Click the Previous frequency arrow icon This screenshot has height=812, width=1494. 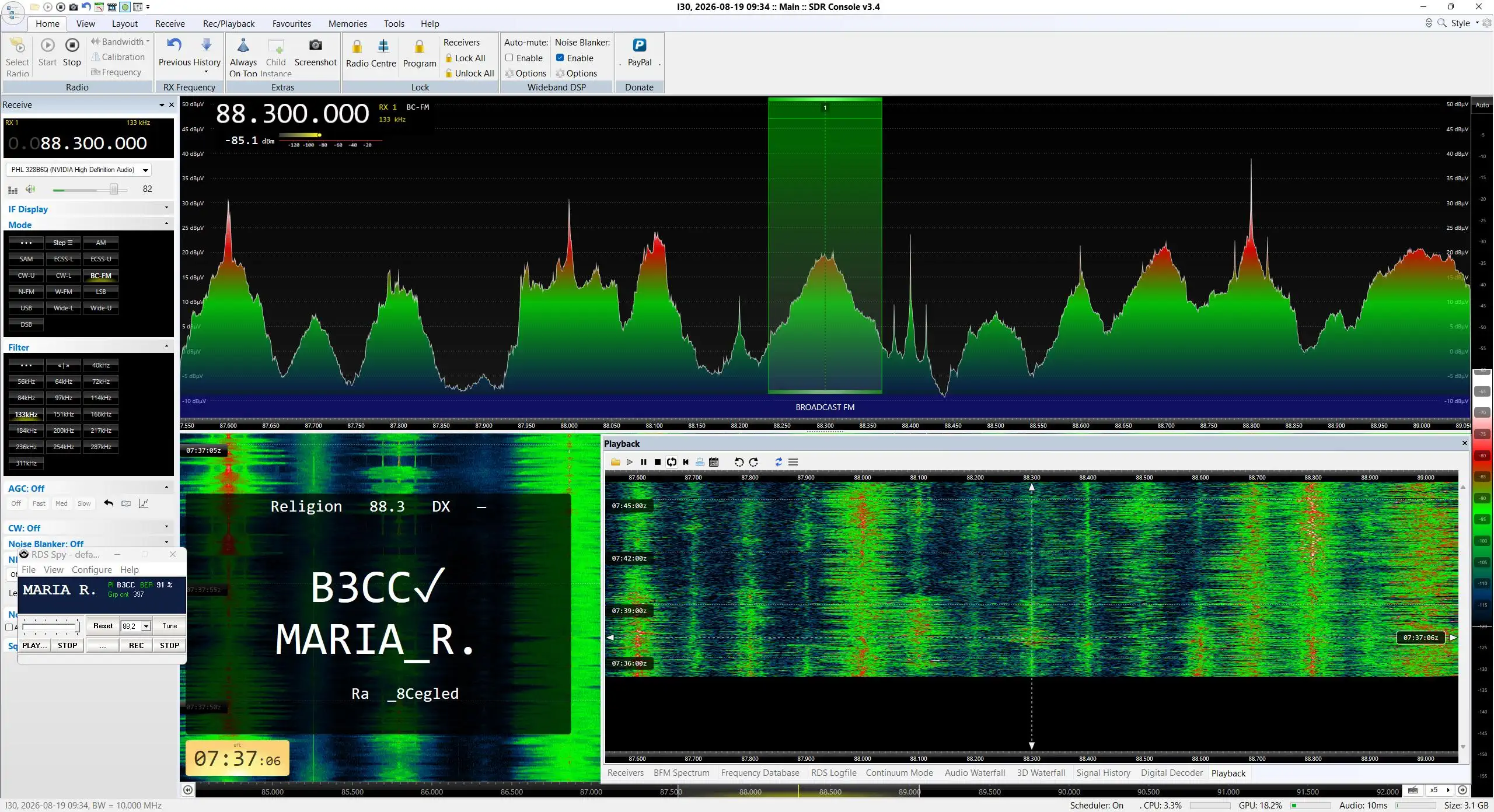(174, 45)
